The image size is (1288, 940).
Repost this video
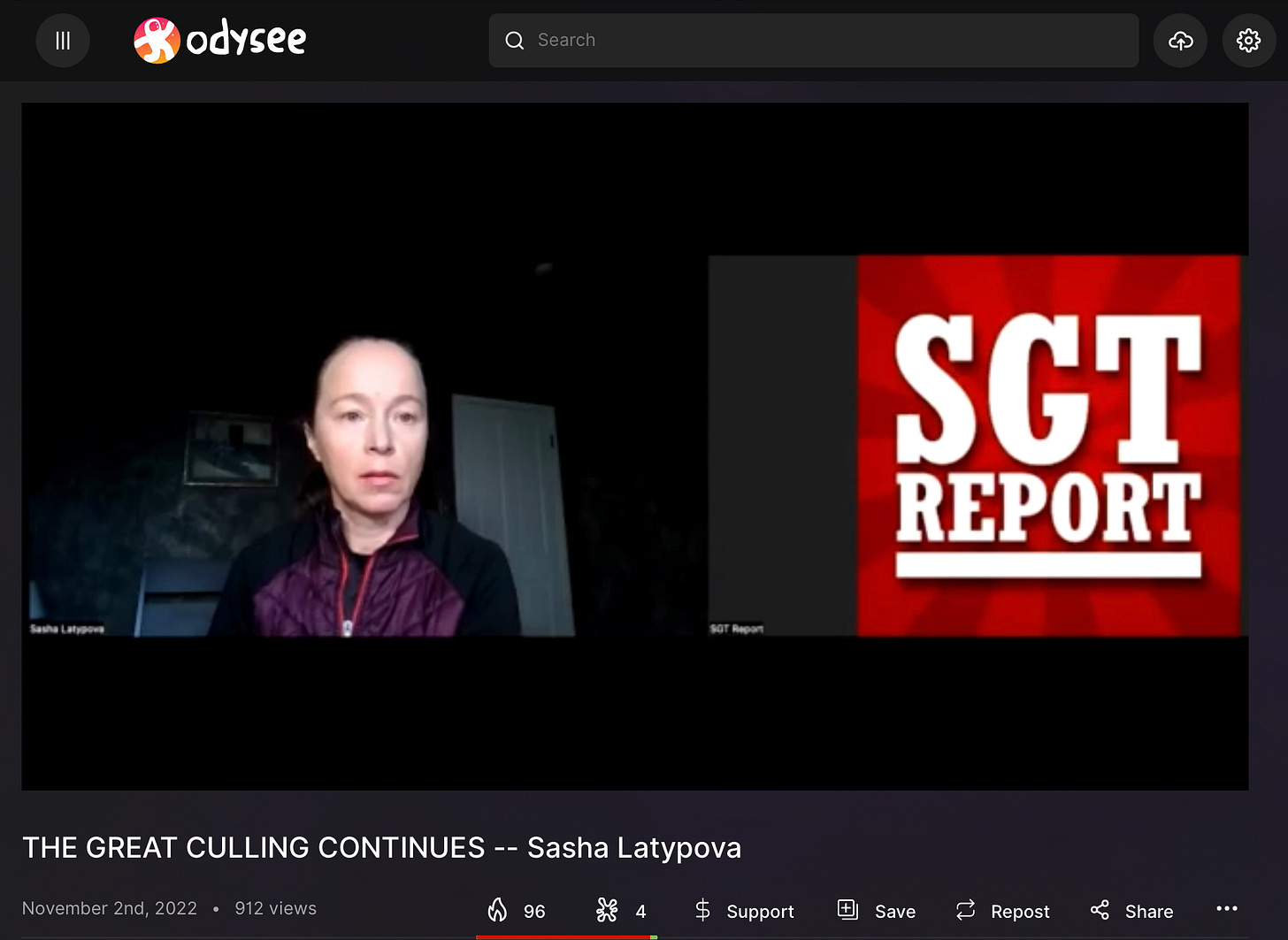pos(1002,911)
